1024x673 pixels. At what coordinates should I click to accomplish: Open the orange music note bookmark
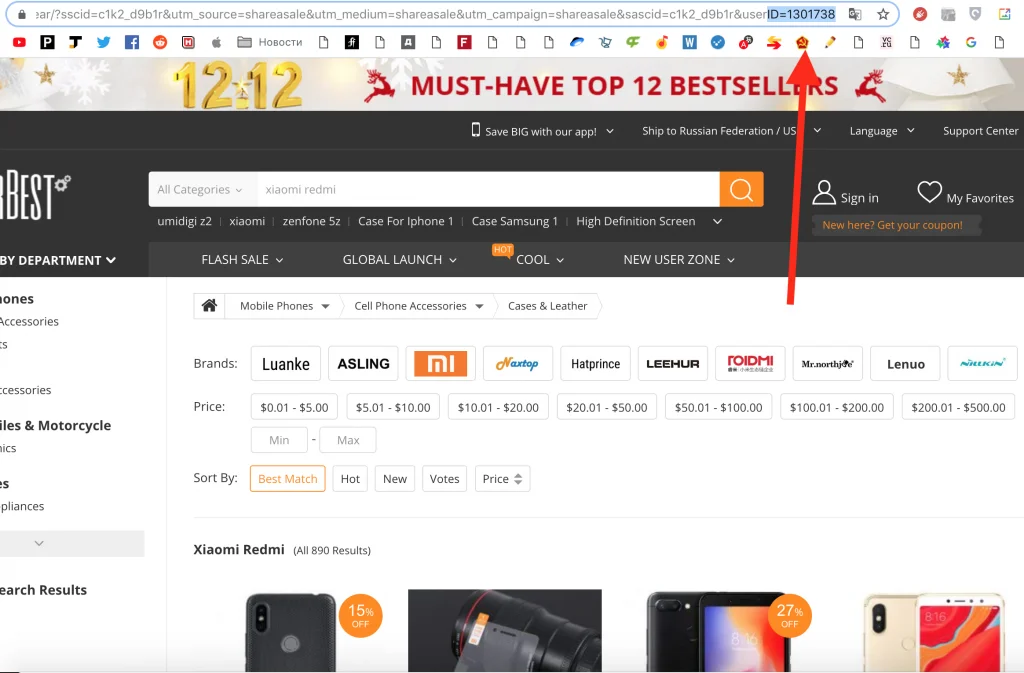[662, 42]
